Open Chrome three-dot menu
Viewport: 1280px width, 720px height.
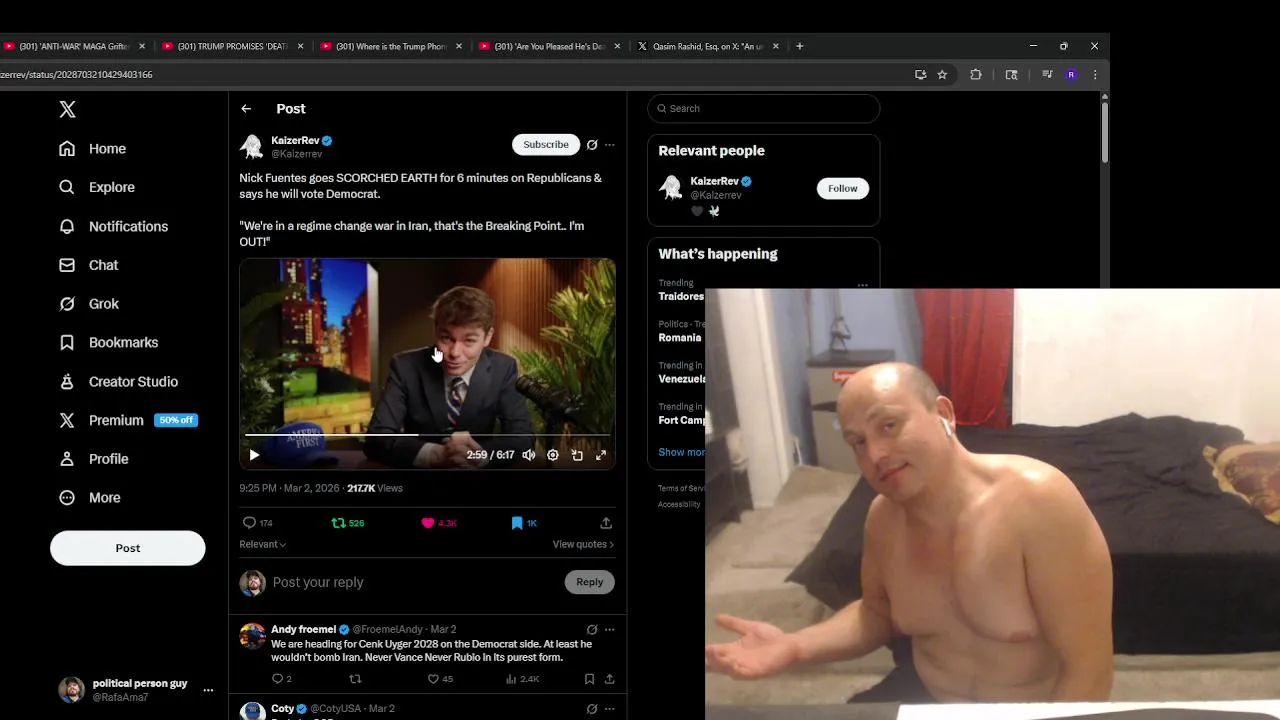tap(1095, 75)
